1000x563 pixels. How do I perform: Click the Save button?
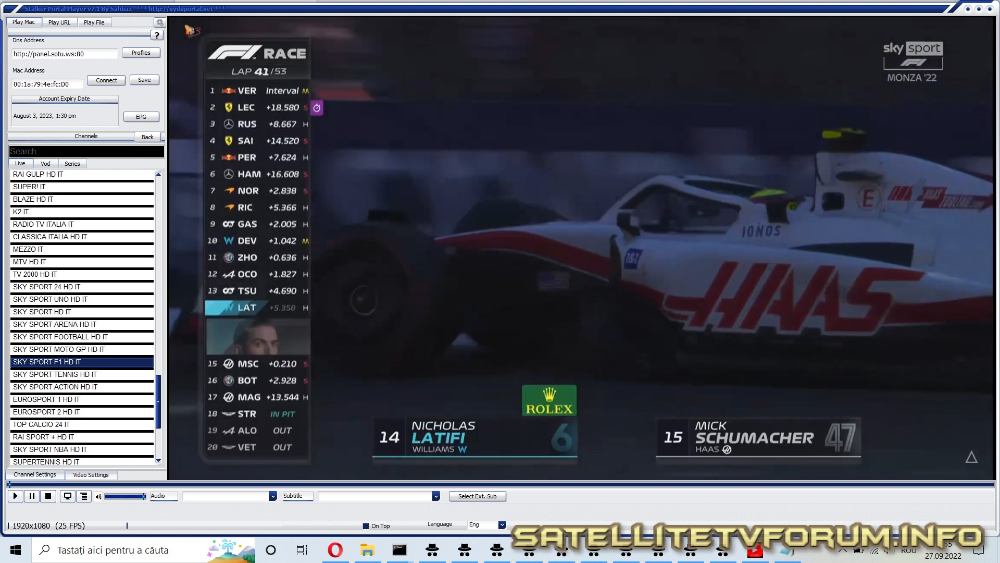[x=145, y=80]
